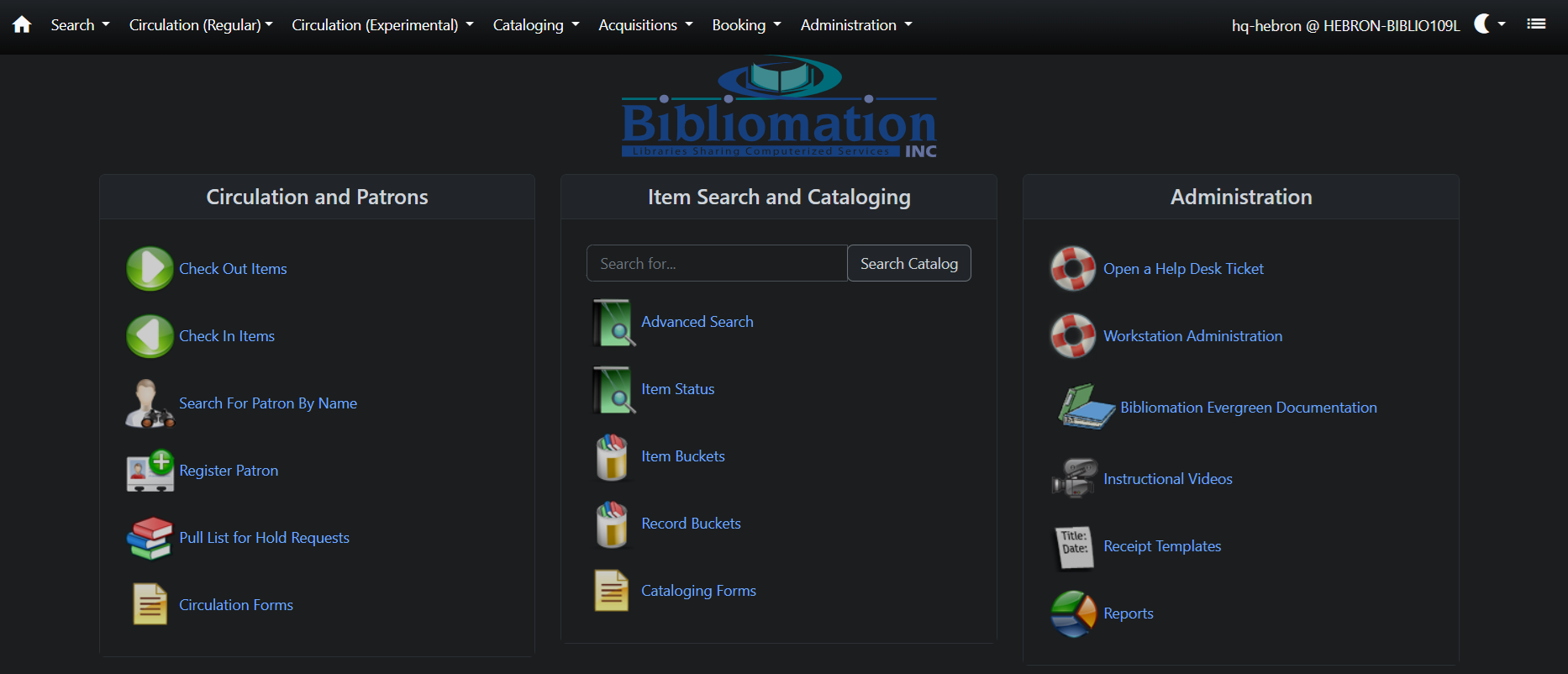Open the Cataloging dropdown menu
Screen dimensions: 1568x674
coord(535,25)
